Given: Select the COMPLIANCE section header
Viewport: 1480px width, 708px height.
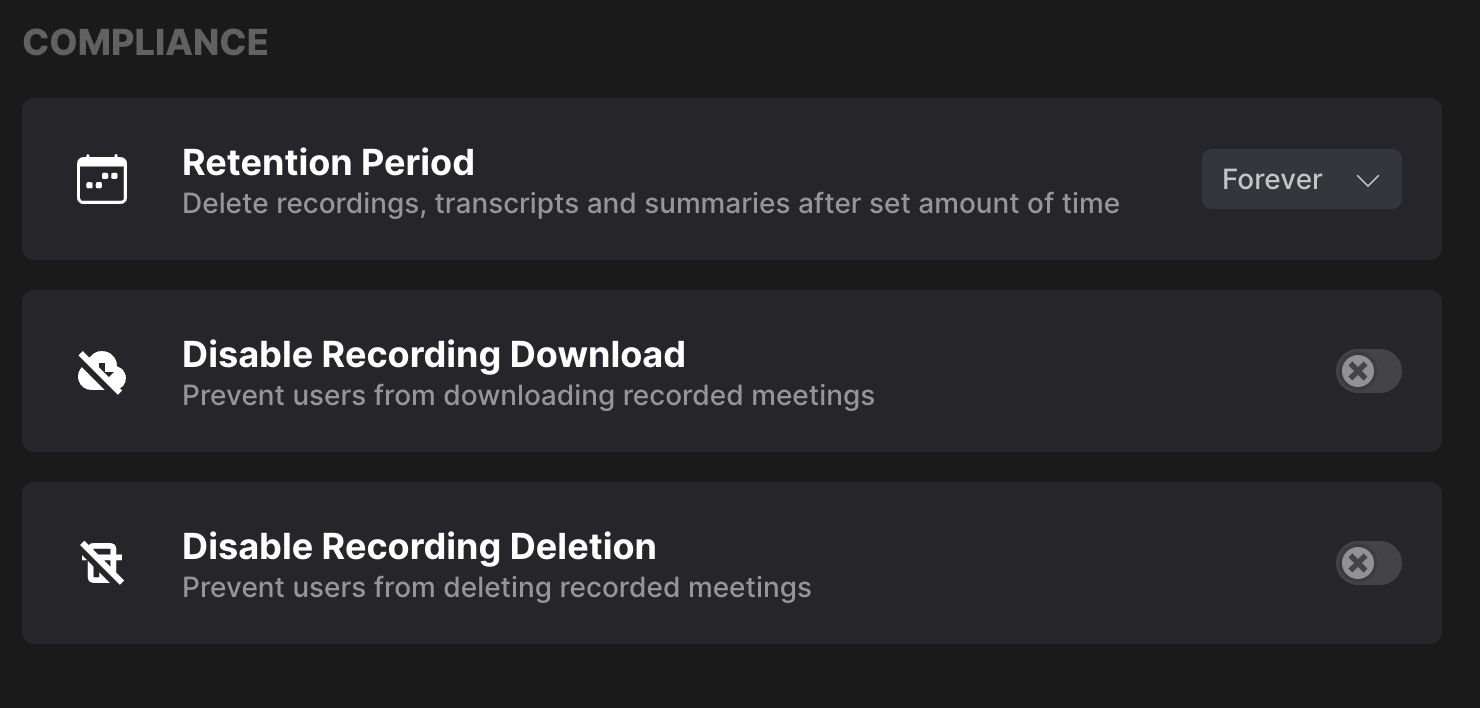Looking at the screenshot, I should click(145, 42).
